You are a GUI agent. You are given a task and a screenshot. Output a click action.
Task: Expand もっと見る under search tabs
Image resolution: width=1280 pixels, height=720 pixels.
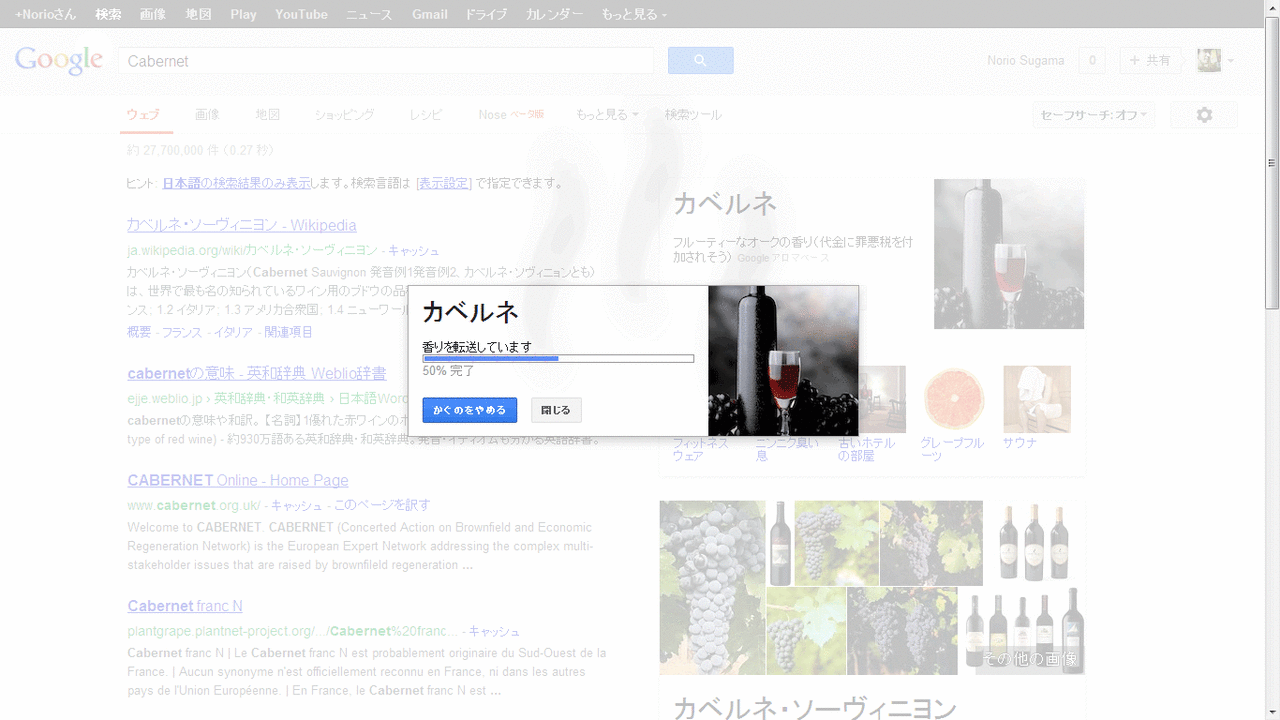click(607, 115)
